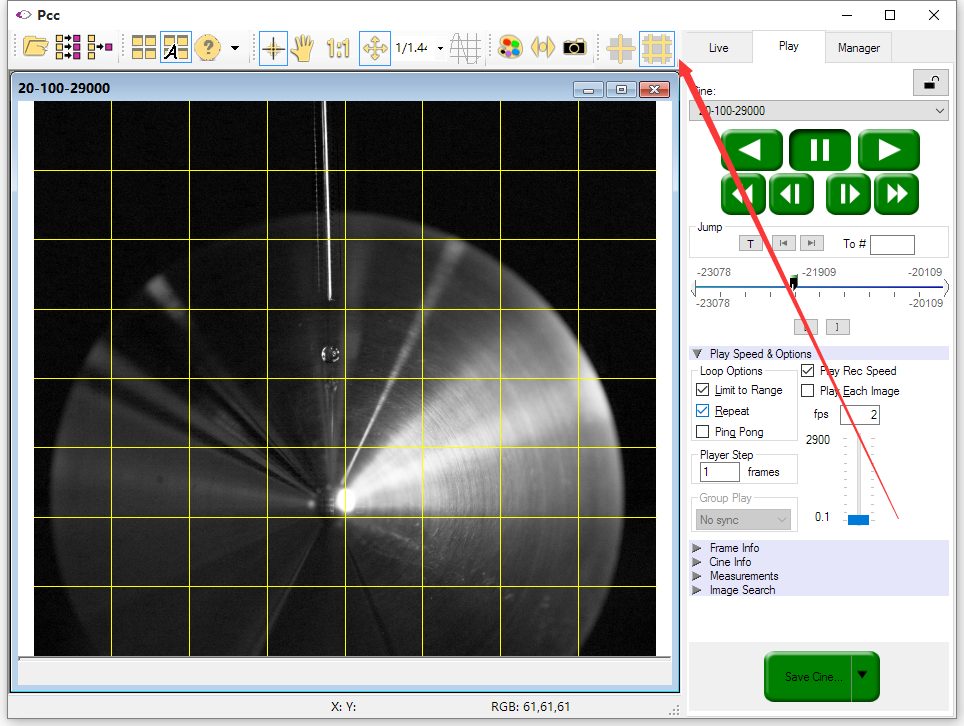Minimize the 20-100-29000 image window

pyautogui.click(x=588, y=90)
